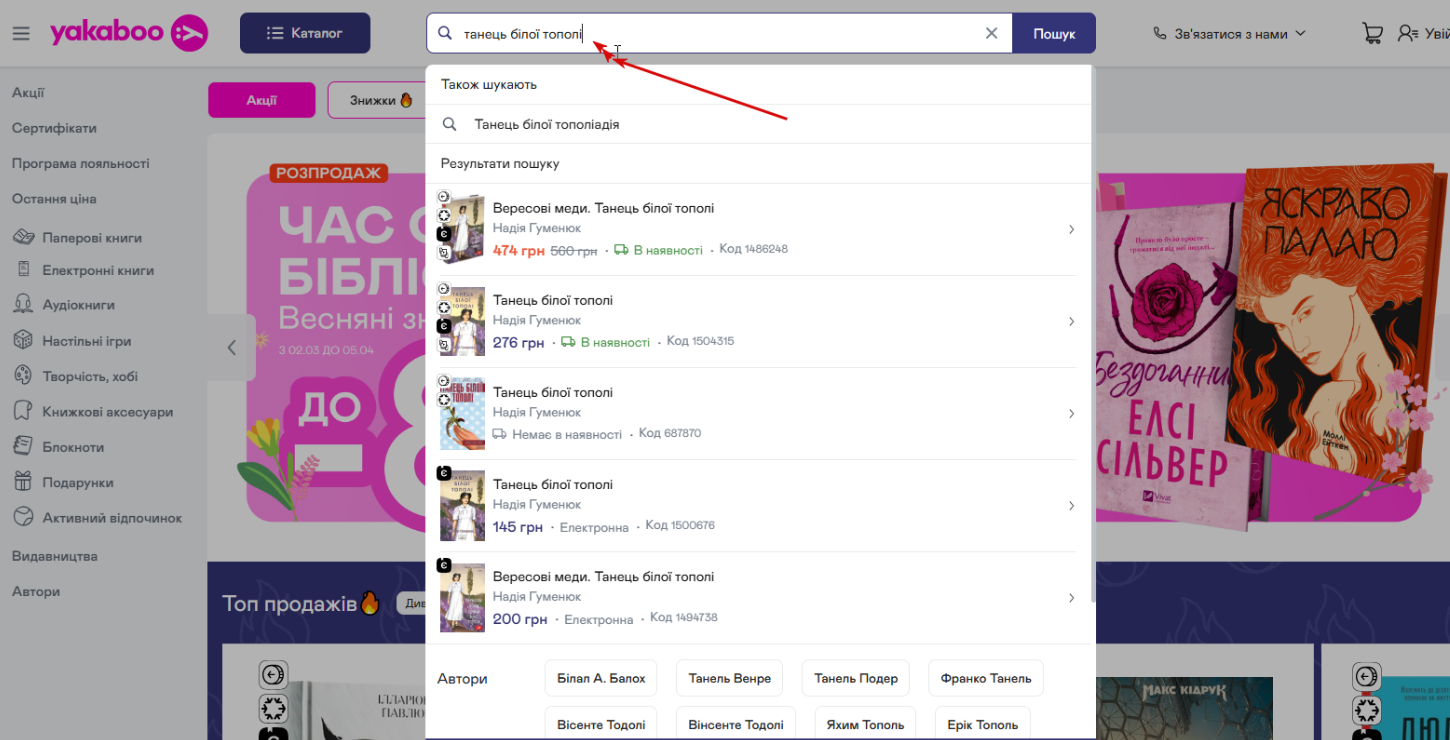Click the Настільні ігри dice icon
This screenshot has width=1450, height=740.
point(23,341)
